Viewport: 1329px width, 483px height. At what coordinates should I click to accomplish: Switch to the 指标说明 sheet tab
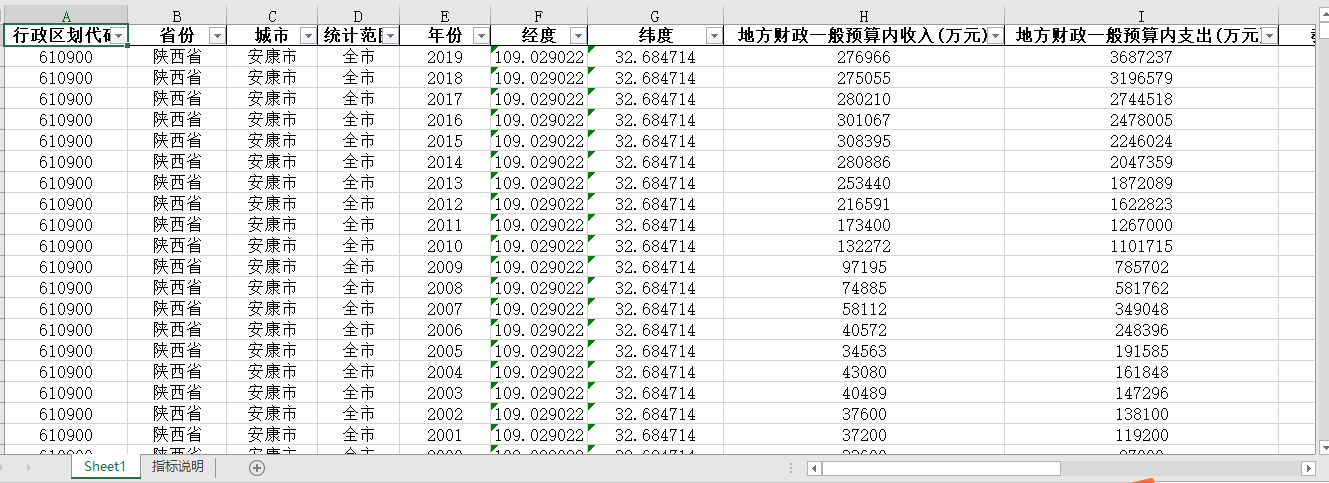[177, 466]
